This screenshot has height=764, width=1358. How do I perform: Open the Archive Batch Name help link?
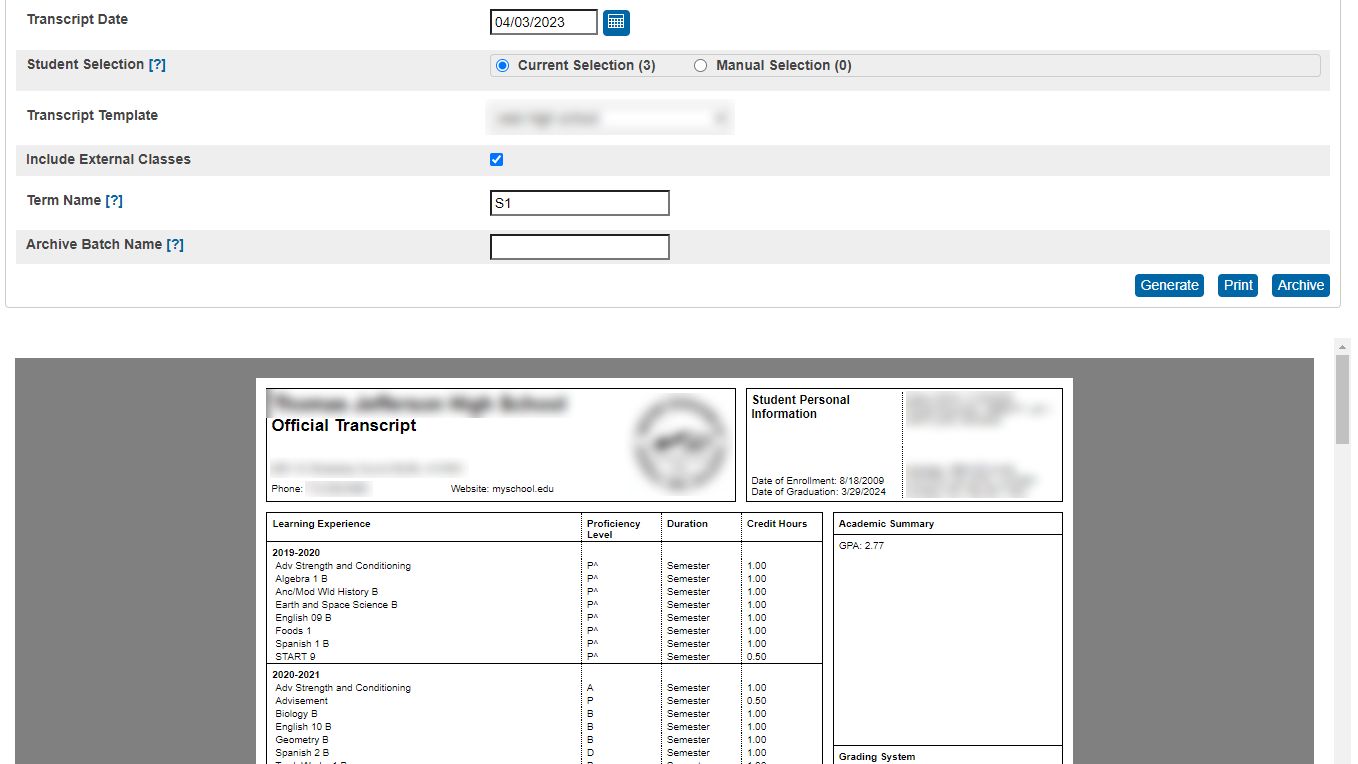pos(175,244)
